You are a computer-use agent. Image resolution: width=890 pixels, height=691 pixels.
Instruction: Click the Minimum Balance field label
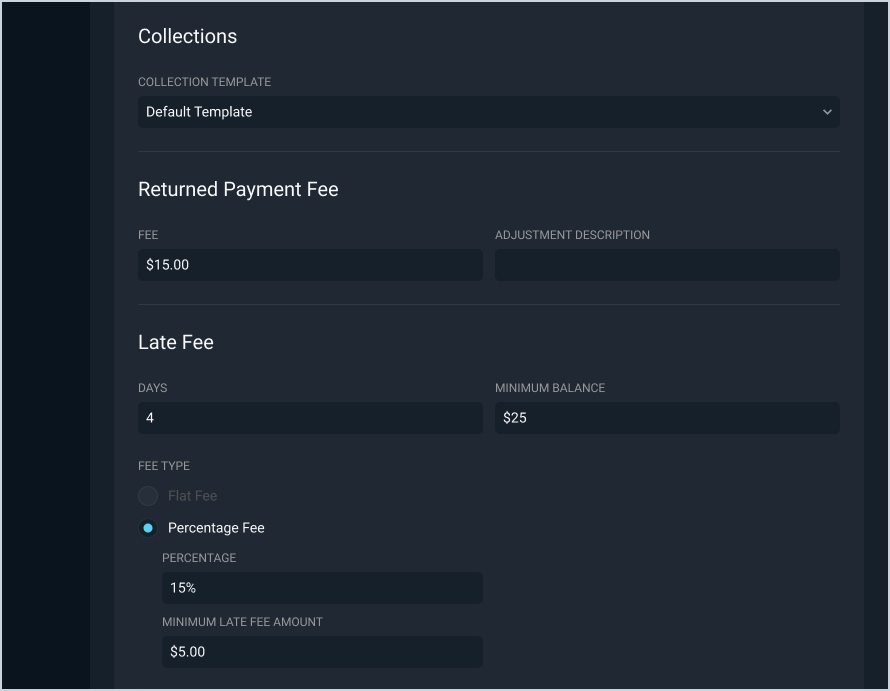(550, 388)
